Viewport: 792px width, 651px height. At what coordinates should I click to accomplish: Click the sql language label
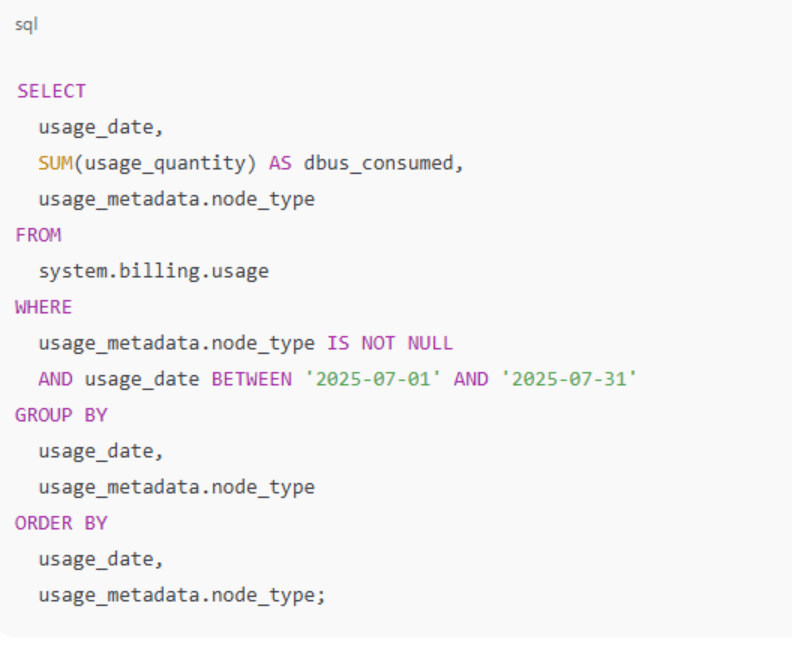pyautogui.click(x=26, y=25)
